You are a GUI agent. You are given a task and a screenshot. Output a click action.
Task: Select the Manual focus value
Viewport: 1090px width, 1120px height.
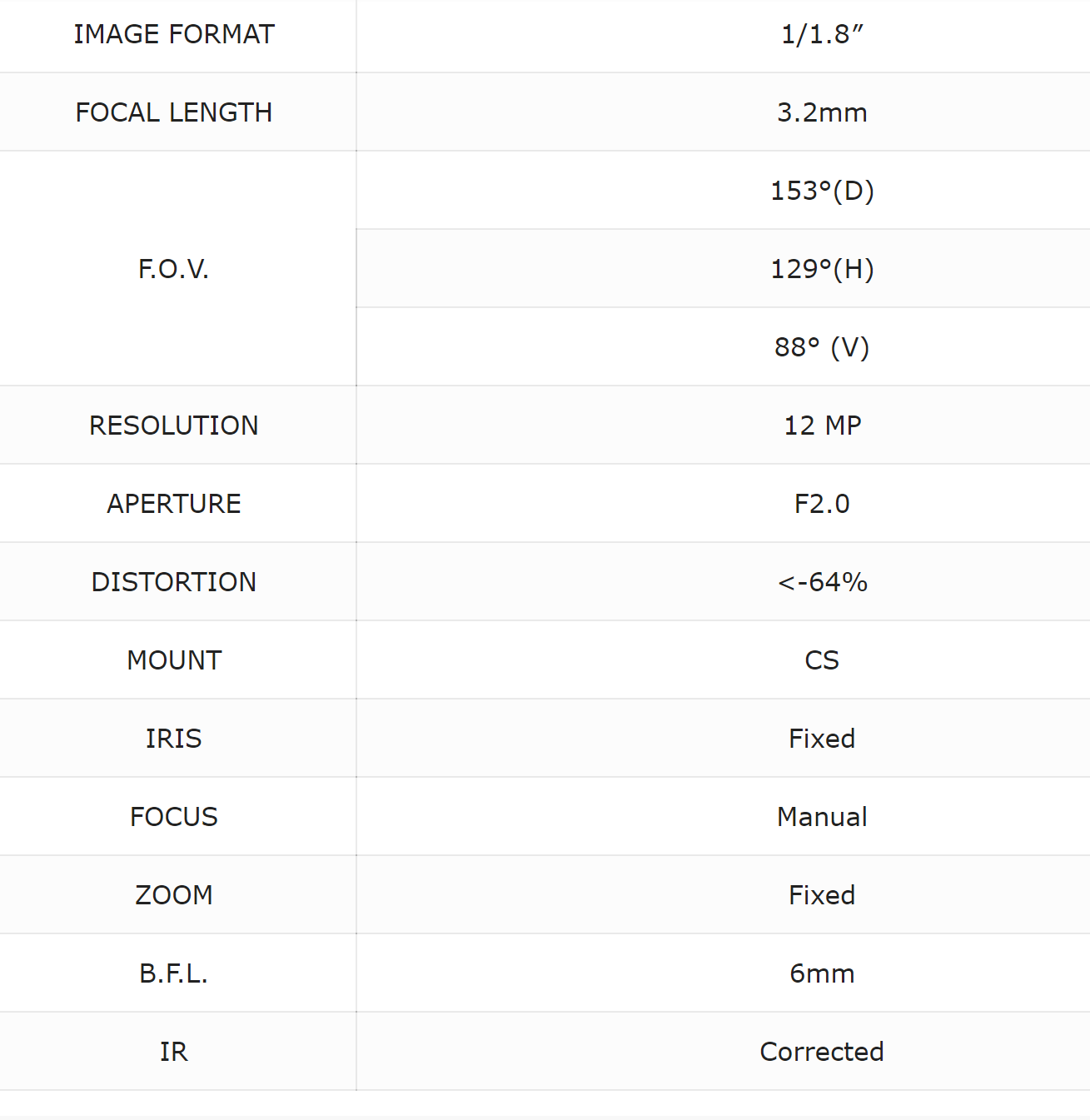pos(822,817)
